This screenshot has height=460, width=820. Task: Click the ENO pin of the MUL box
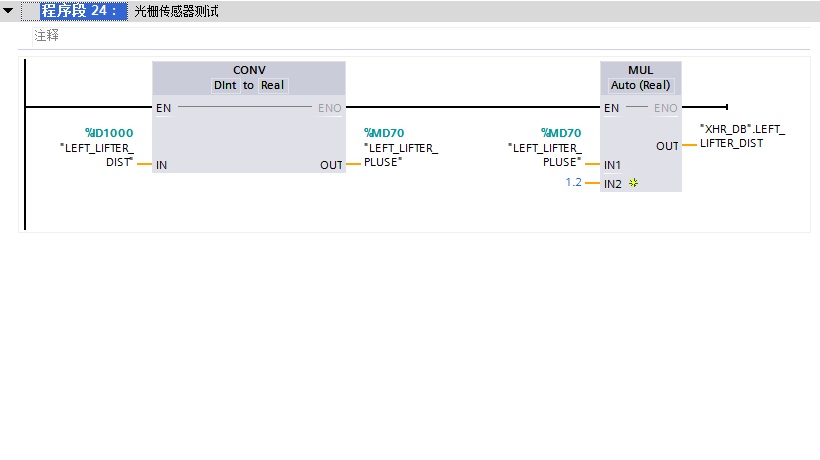coord(665,108)
